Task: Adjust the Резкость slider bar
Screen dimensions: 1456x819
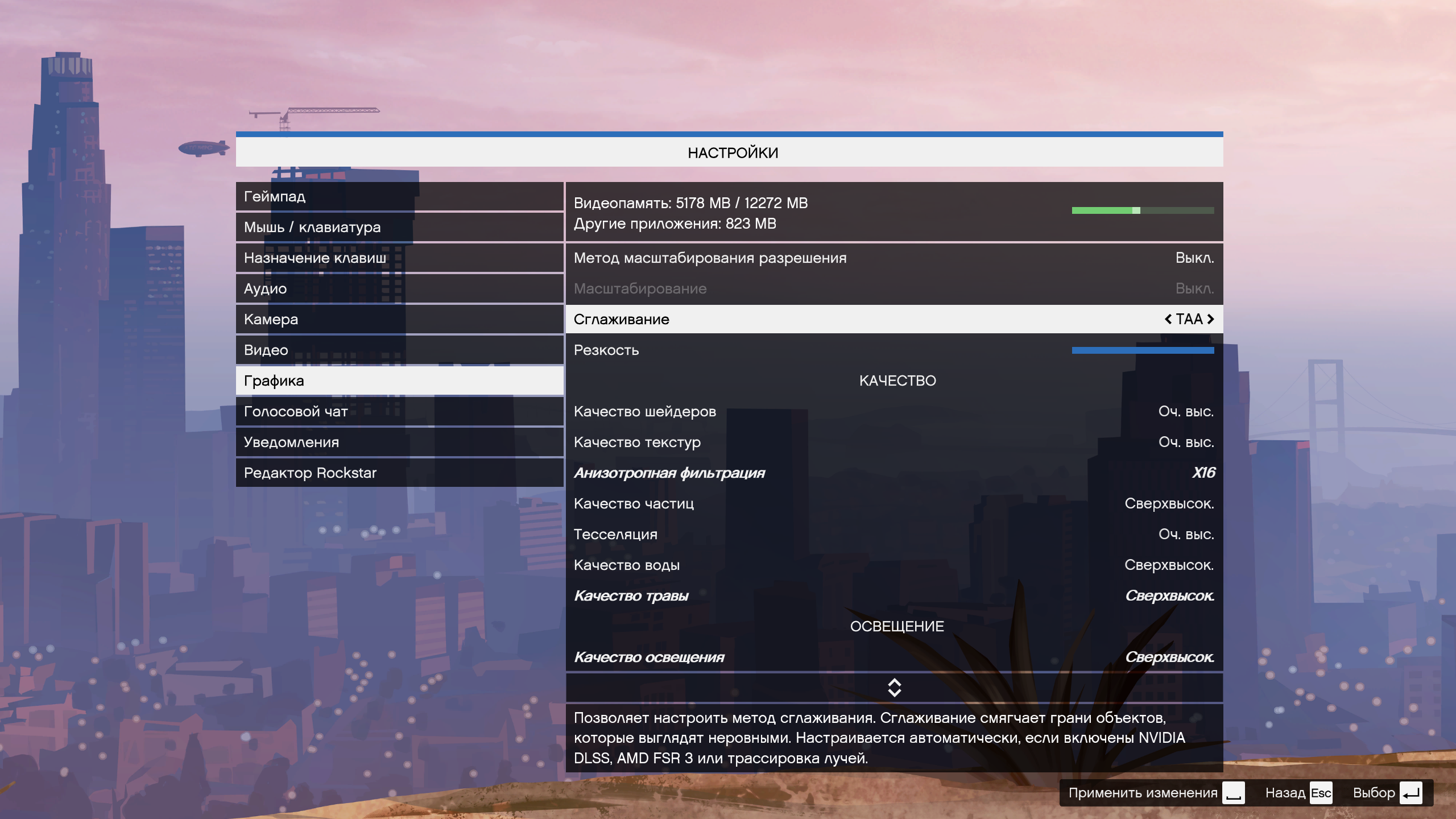Action: click(x=1143, y=350)
